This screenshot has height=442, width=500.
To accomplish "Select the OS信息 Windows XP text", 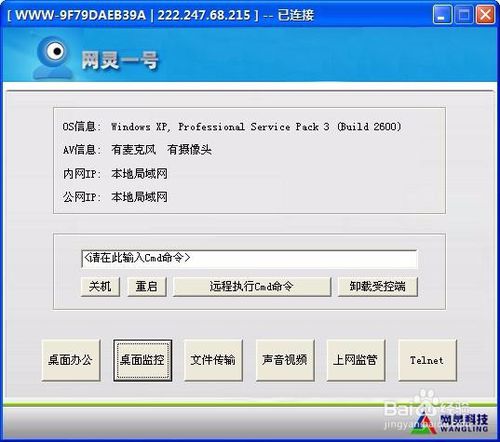I will [256, 127].
